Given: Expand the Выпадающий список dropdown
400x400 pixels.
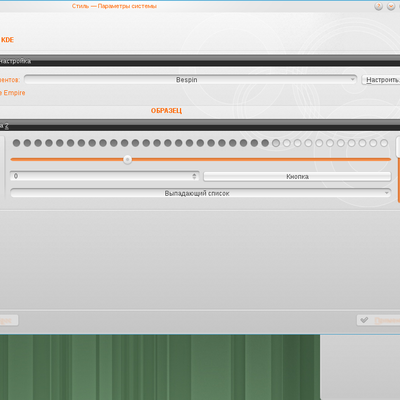Looking at the screenshot, I should [x=200, y=193].
